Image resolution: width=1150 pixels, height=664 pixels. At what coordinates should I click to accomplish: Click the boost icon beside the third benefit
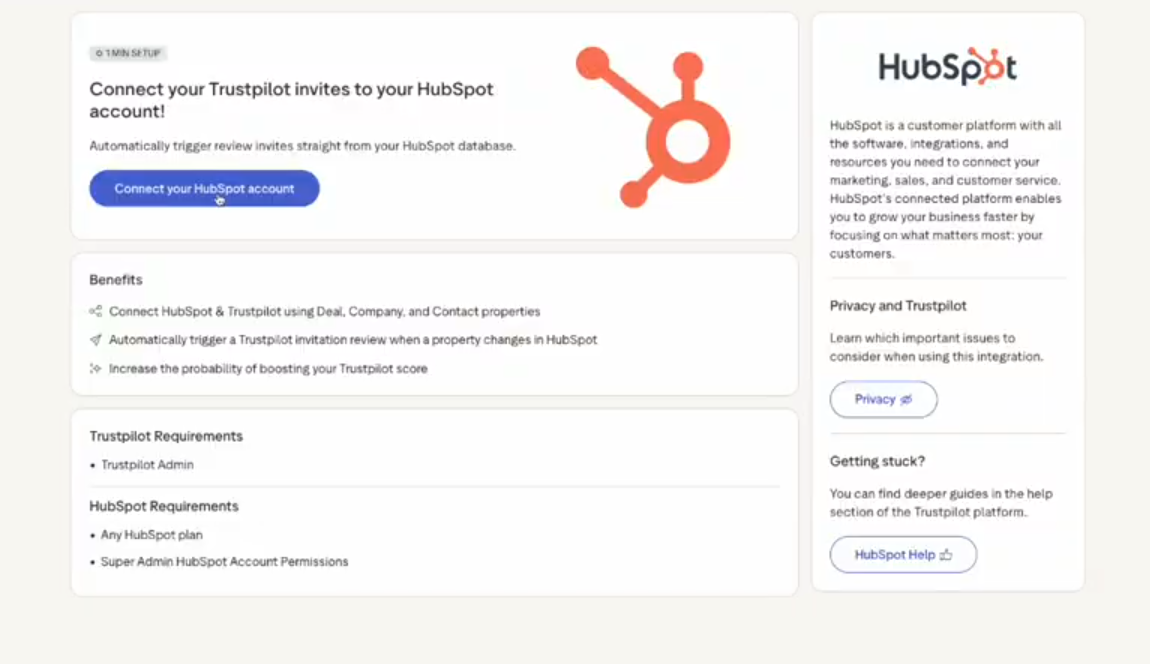tap(95, 368)
